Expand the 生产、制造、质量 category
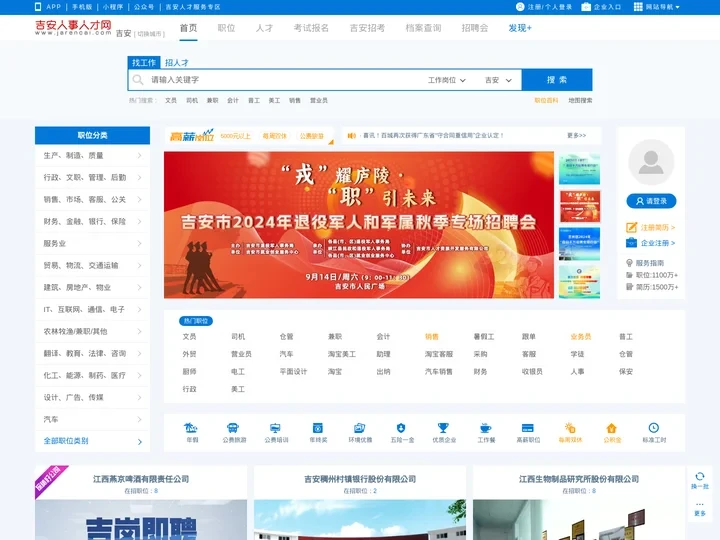Image resolution: width=720 pixels, height=540 pixels. 92,156
